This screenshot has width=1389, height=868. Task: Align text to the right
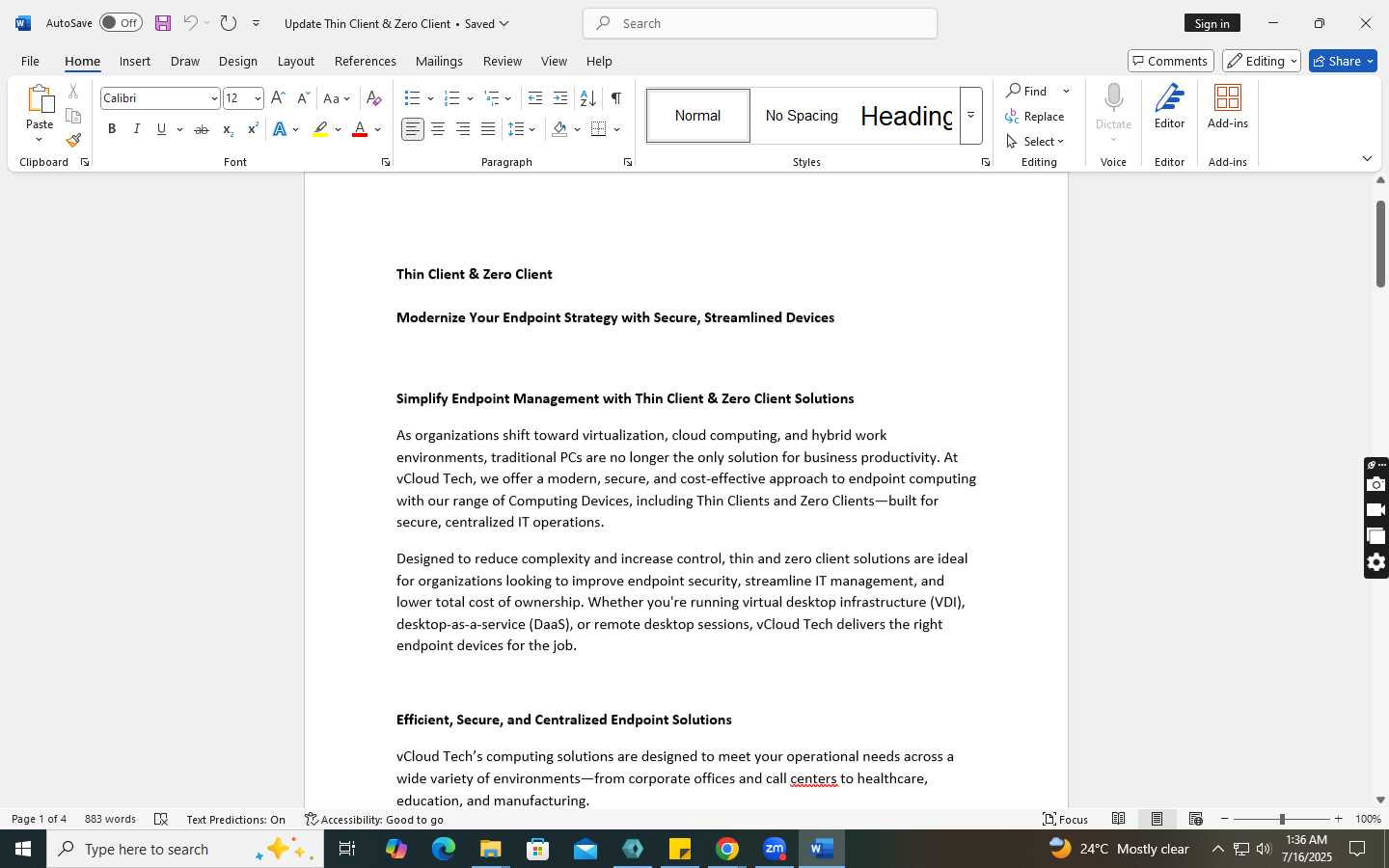tap(463, 129)
